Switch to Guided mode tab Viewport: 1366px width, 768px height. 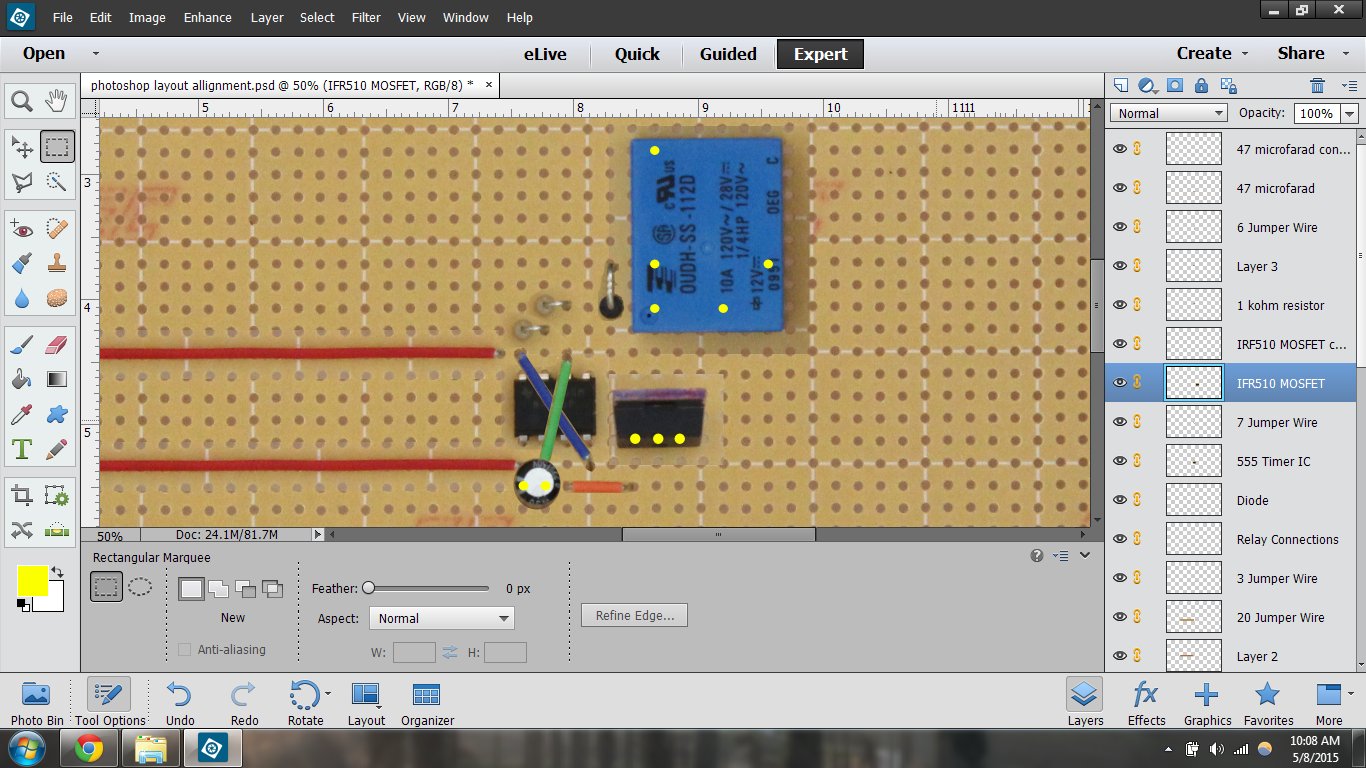[x=728, y=54]
